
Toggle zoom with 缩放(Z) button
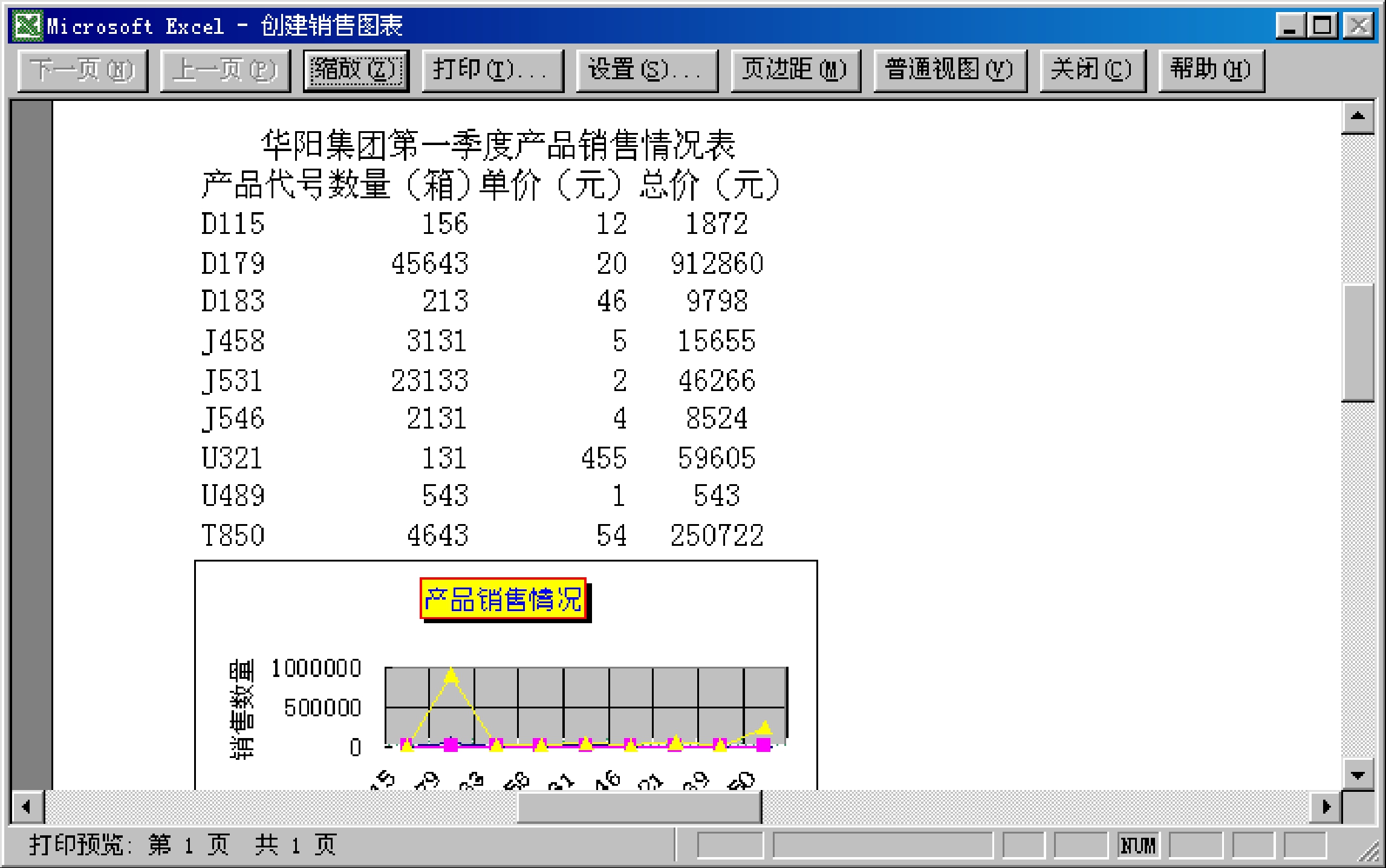coord(356,70)
